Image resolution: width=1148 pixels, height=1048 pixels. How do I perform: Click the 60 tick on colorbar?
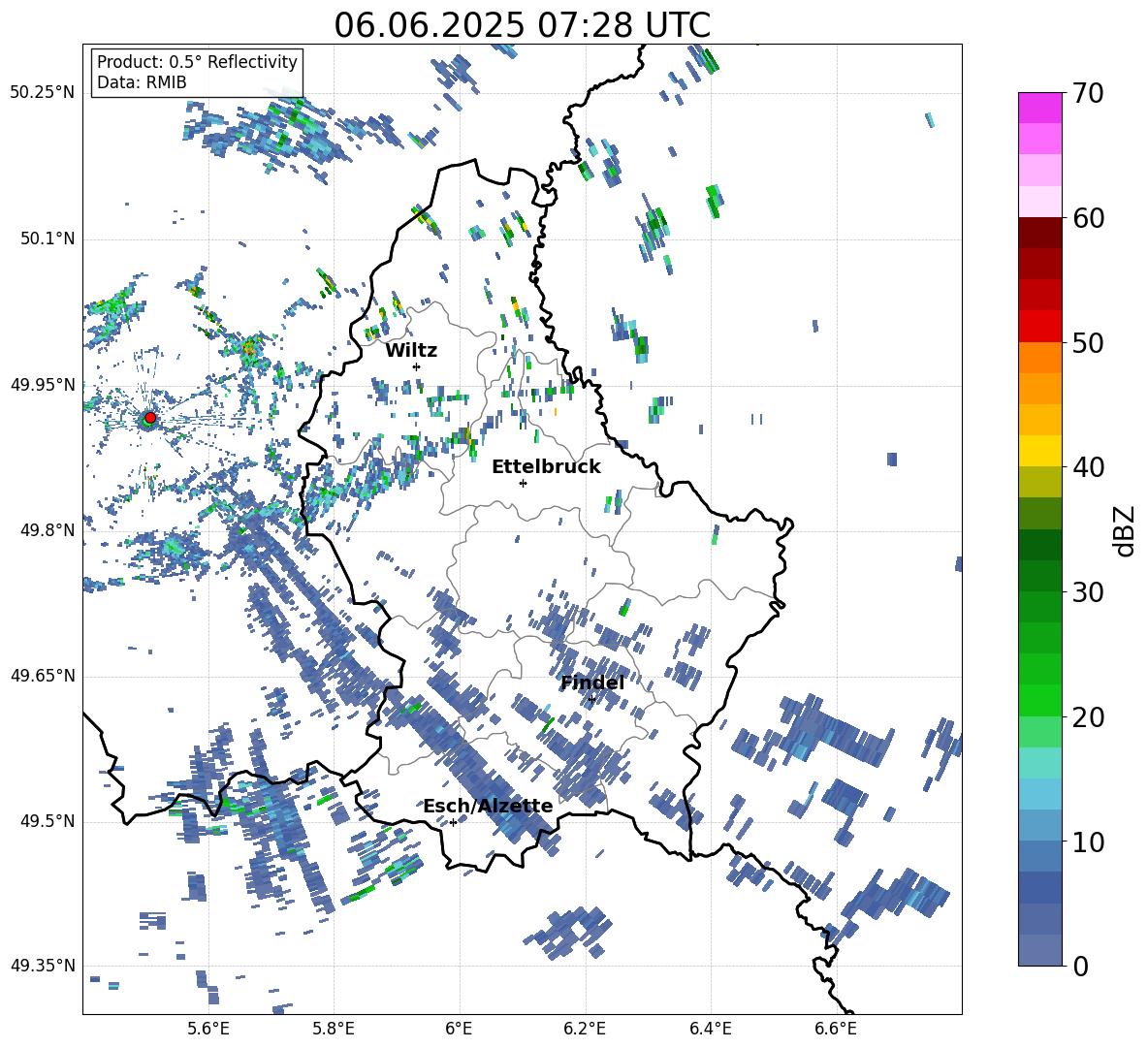[x=1088, y=218]
